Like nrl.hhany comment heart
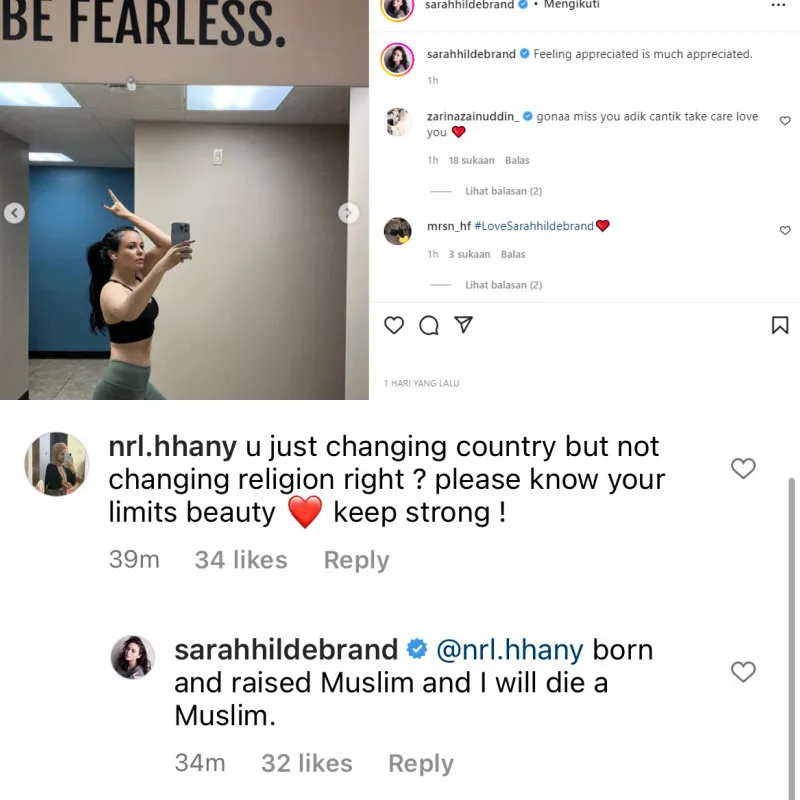This screenshot has height=800, width=800. (743, 468)
